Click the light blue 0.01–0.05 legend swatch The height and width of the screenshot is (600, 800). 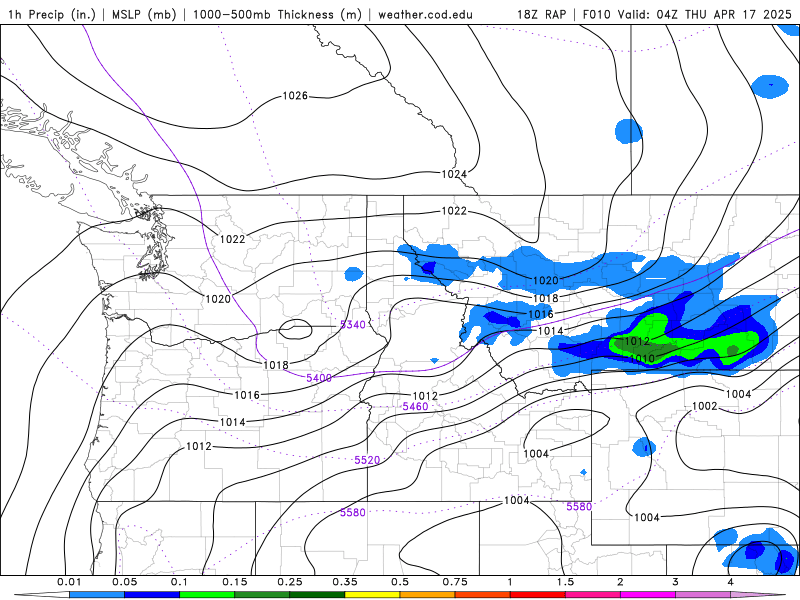point(97,595)
